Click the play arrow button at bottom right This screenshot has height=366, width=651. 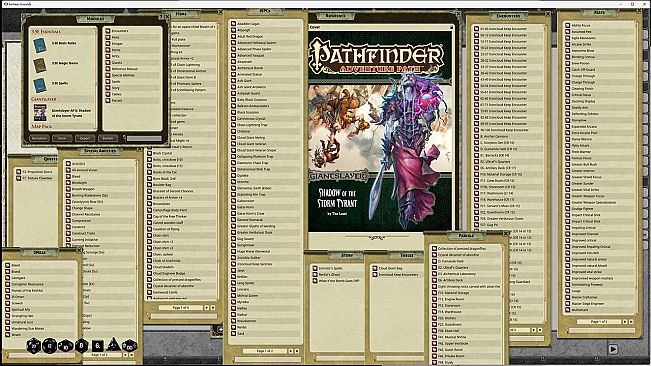613,349
